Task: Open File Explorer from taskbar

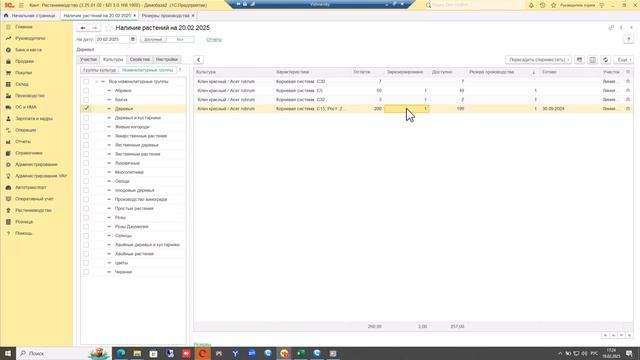Action: point(137,353)
